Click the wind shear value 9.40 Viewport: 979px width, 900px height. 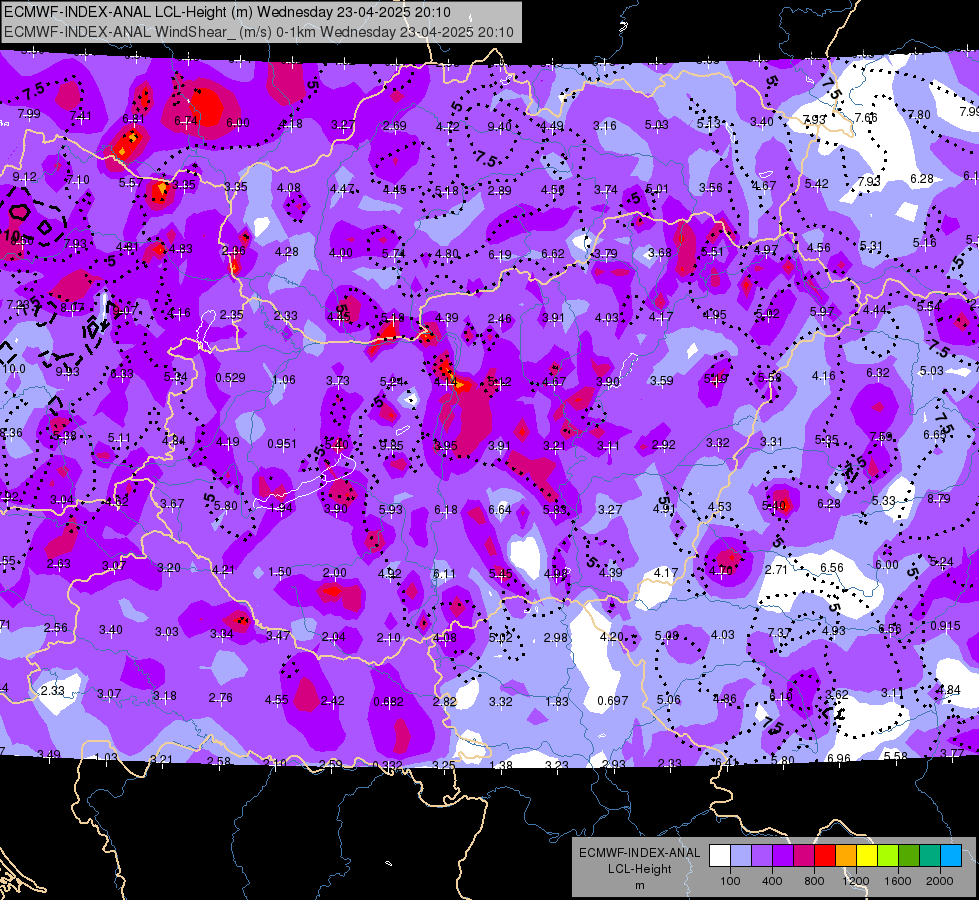(x=499, y=127)
